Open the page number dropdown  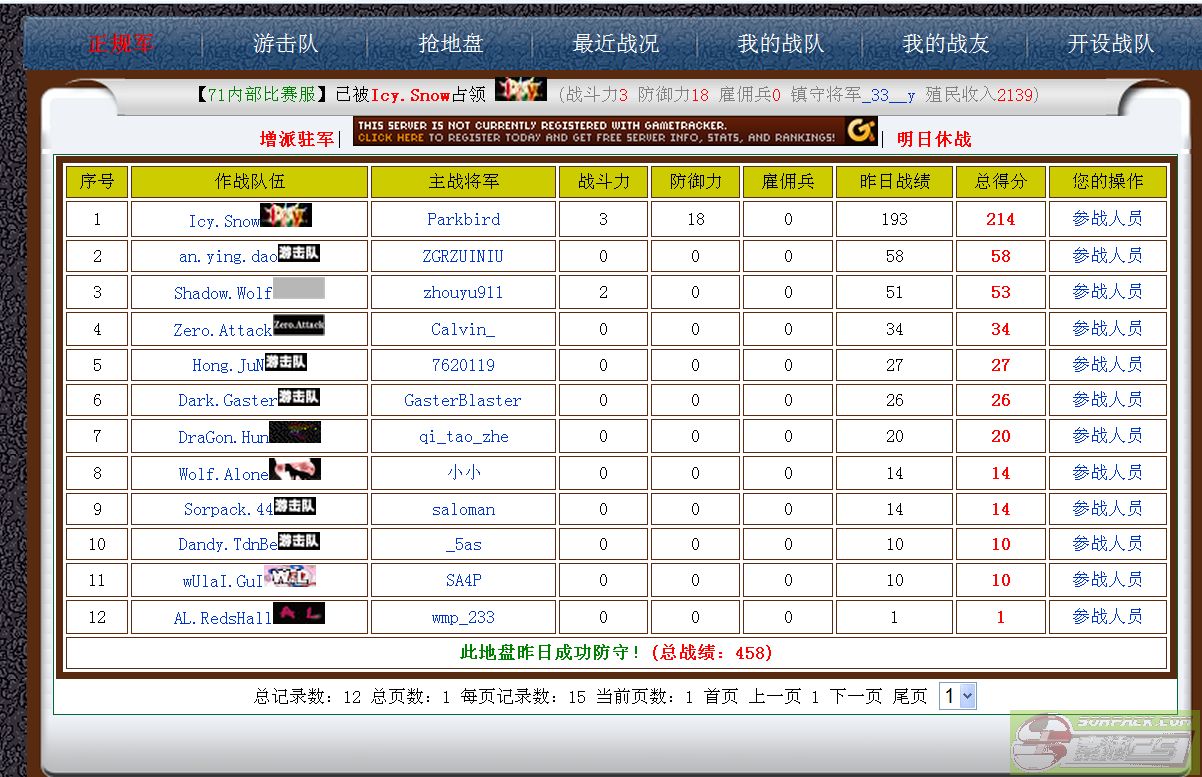[x=957, y=697]
